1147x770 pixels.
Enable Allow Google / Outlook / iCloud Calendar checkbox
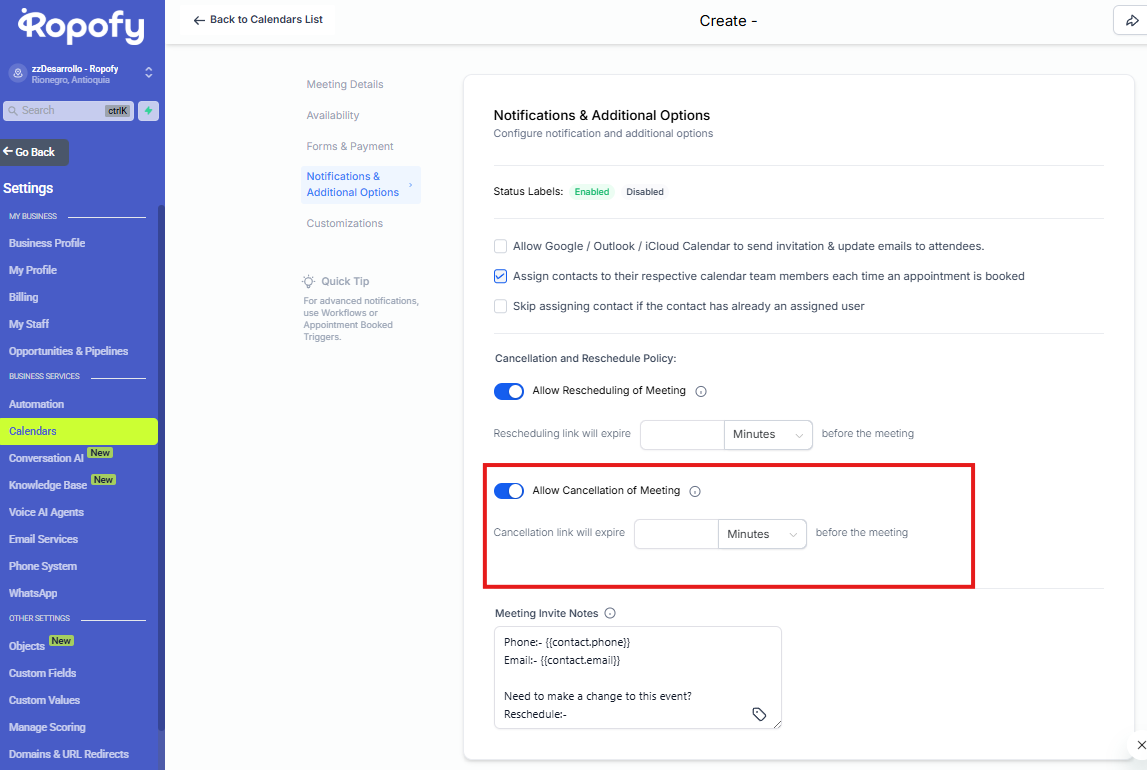(x=501, y=246)
